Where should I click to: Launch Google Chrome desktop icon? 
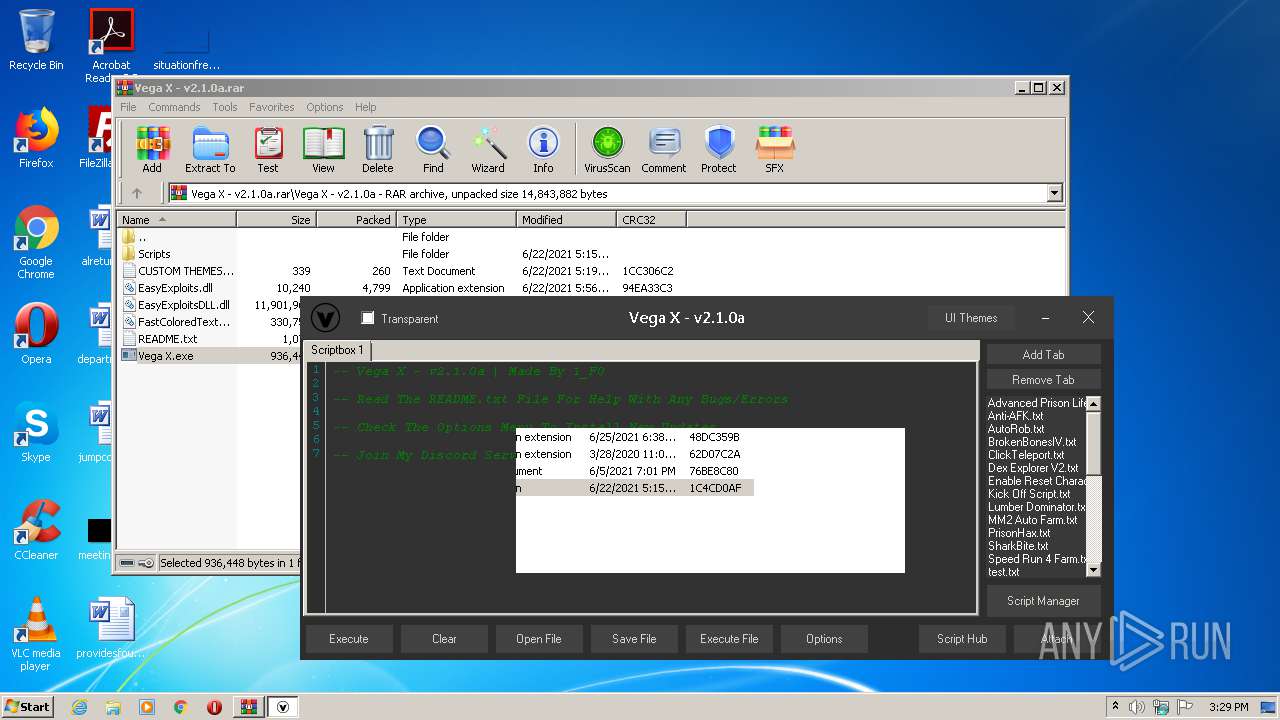[x=36, y=242]
